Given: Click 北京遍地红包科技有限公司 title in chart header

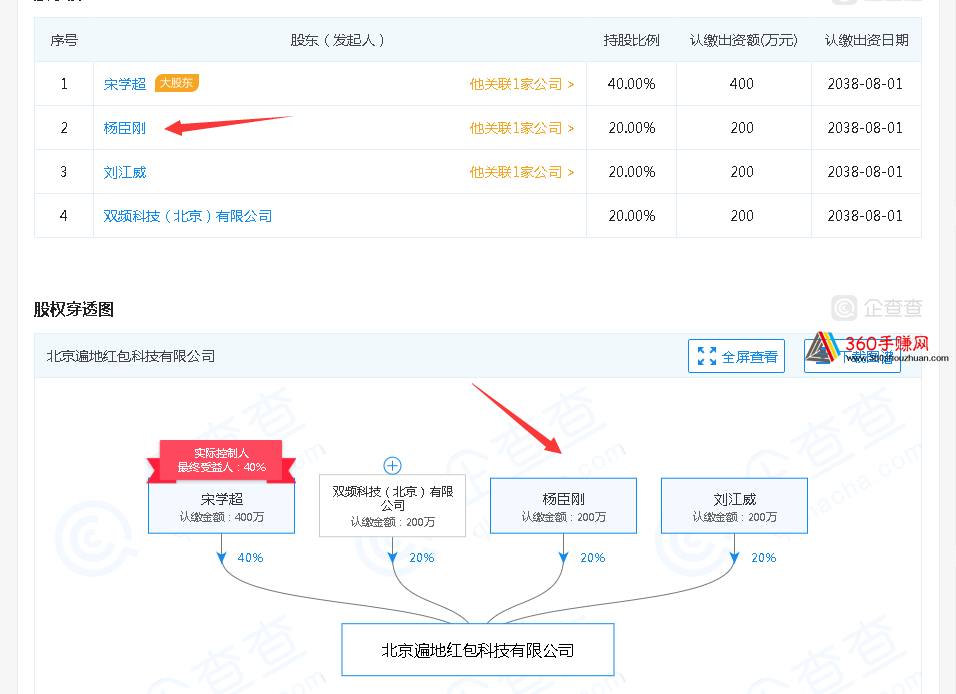Looking at the screenshot, I should tap(131, 356).
